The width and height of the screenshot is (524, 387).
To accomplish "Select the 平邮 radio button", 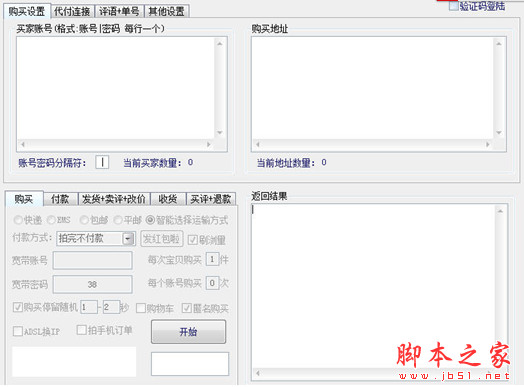I will [x=118, y=220].
